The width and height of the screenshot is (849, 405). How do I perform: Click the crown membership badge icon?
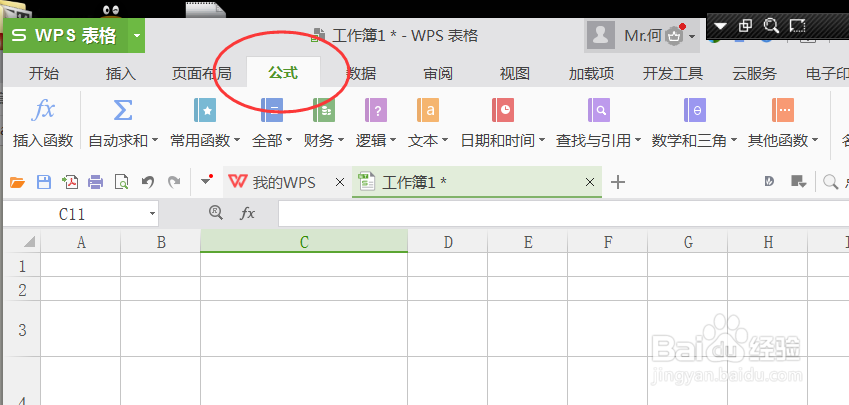pos(675,36)
